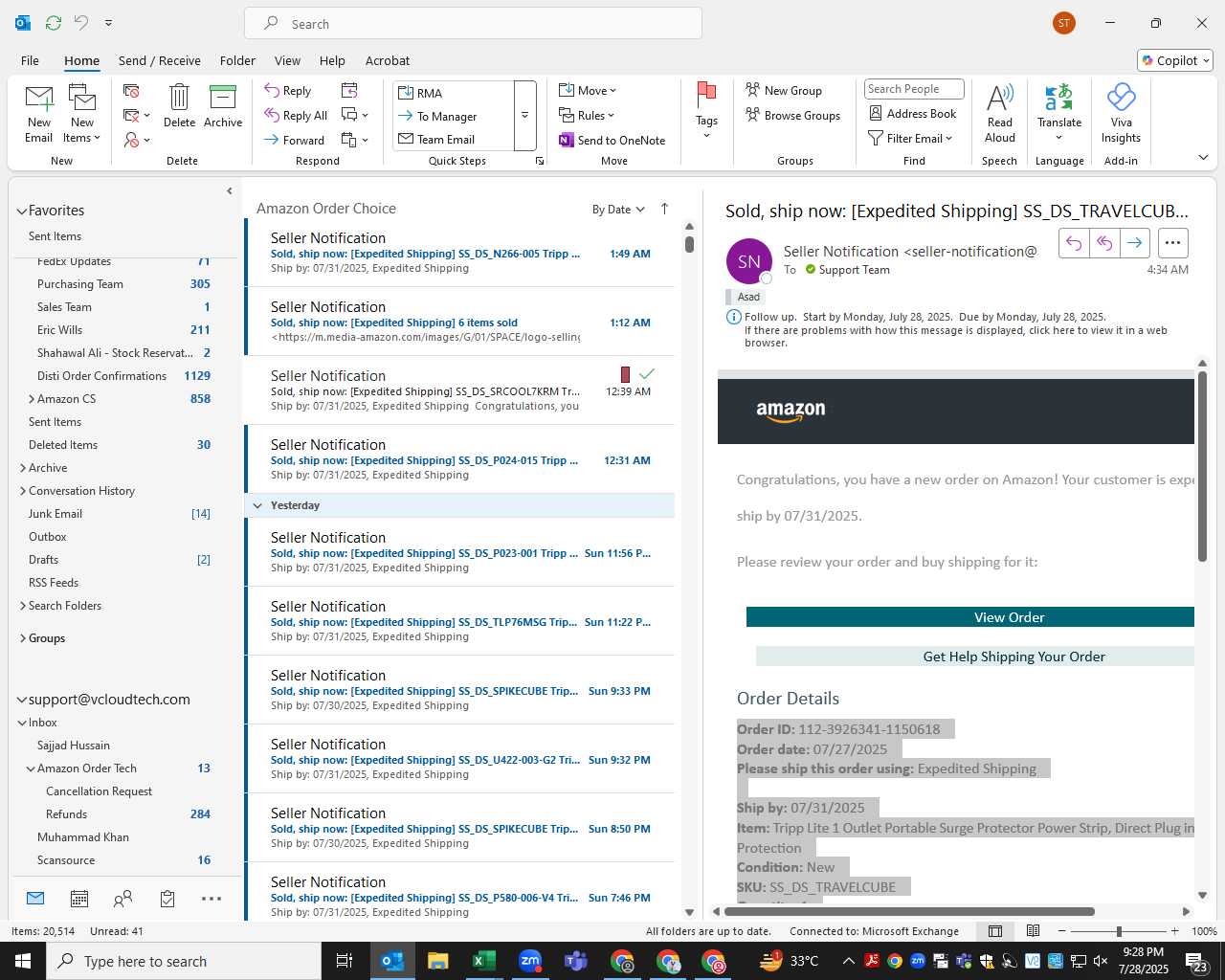Open the By Date sort dropdown
Viewport: 1225px width, 980px height.
click(x=618, y=210)
